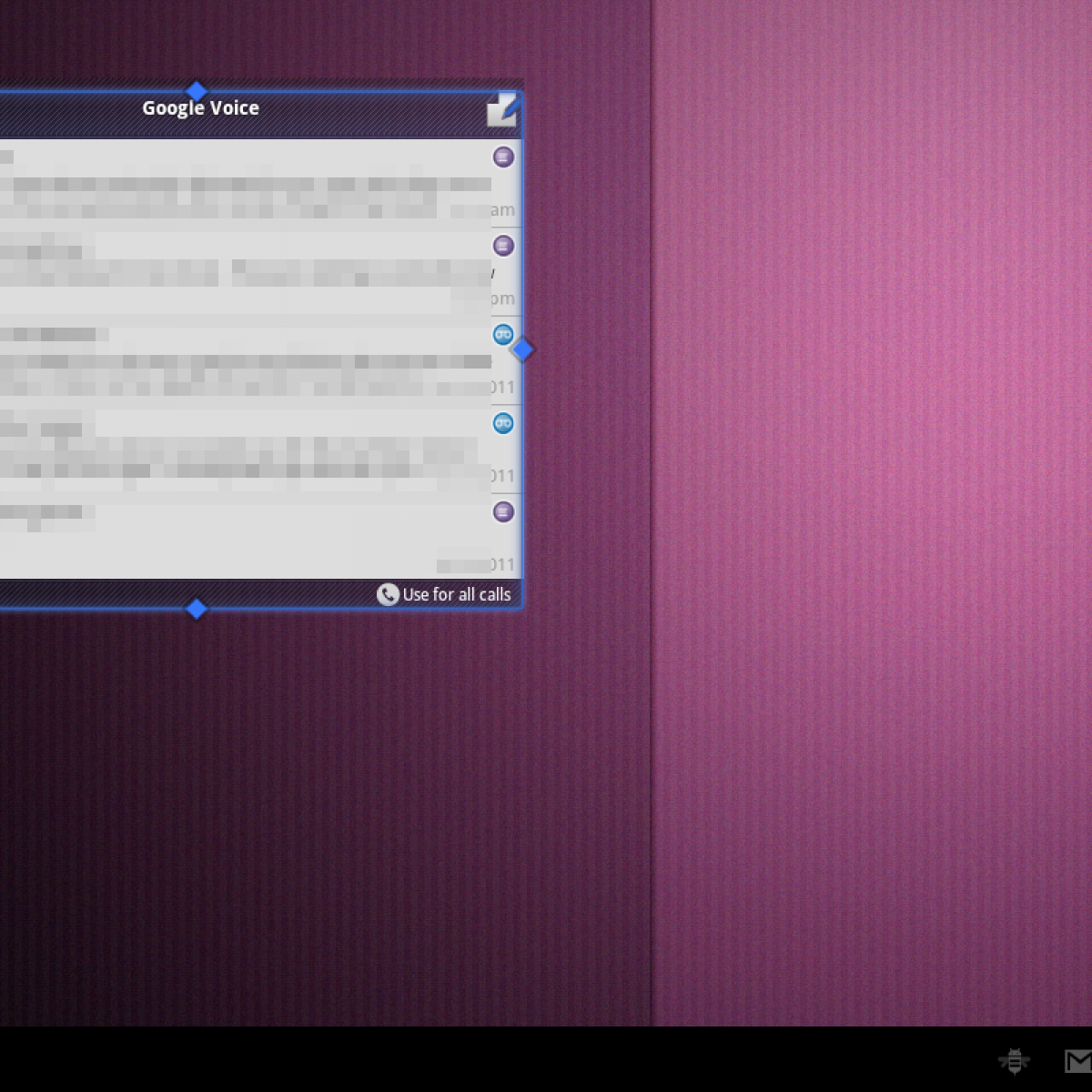Click the Google Voice widget title
The image size is (1092, 1092).
[200, 108]
